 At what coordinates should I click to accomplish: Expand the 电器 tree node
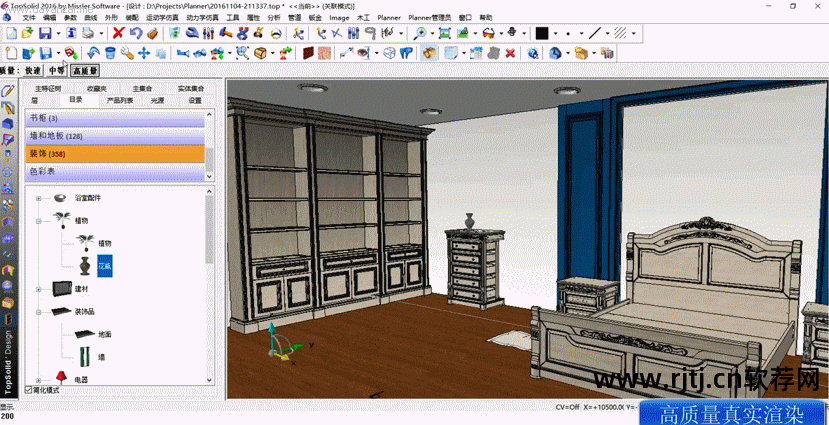tap(38, 380)
